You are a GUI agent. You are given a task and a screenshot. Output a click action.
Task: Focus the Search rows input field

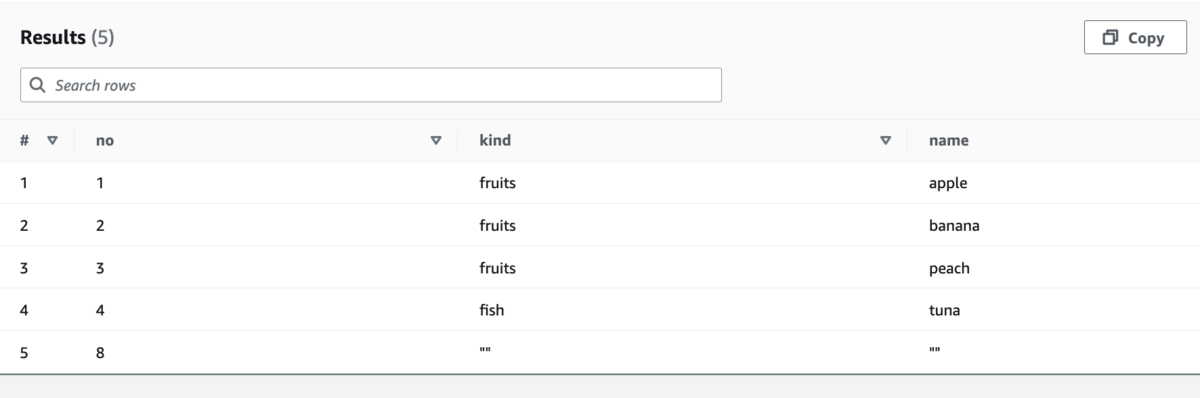[371, 85]
